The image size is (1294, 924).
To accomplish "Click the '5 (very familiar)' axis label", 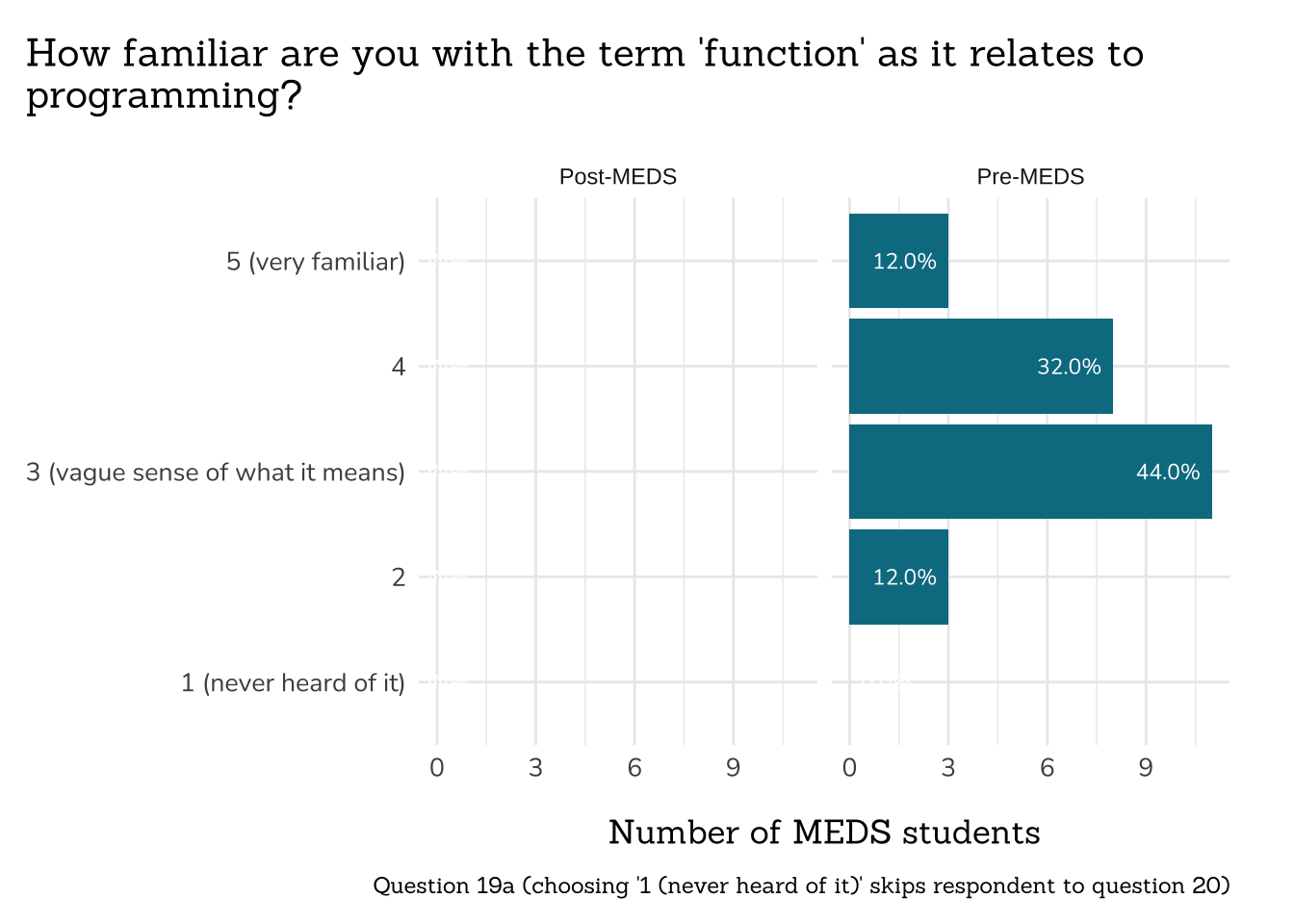I will tap(316, 262).
